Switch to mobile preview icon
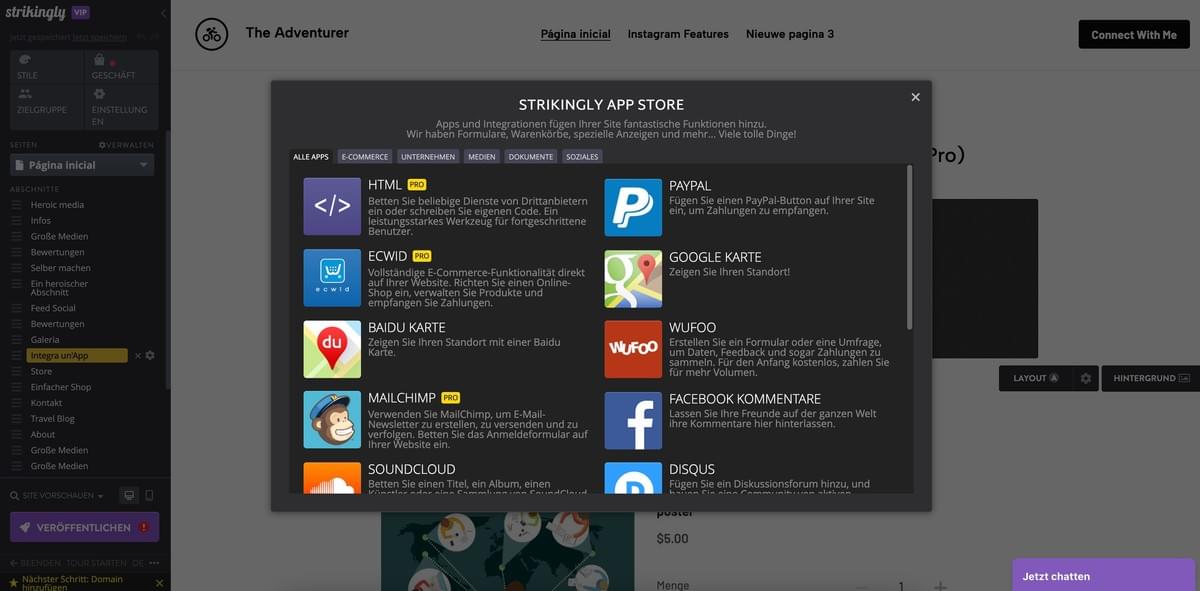 [149, 495]
